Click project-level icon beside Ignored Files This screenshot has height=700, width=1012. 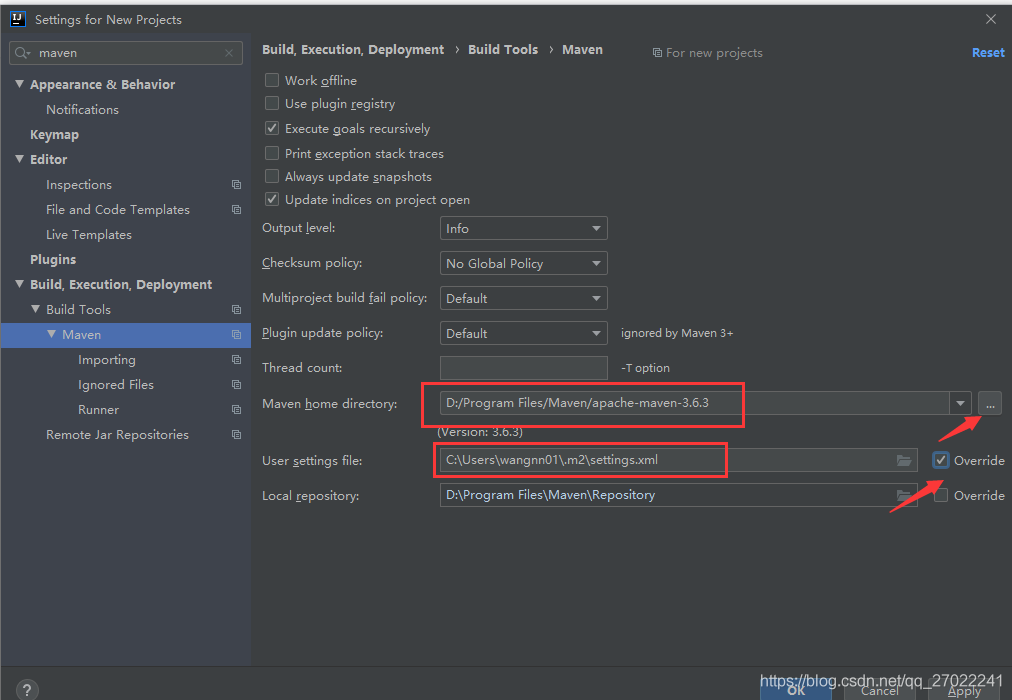[x=236, y=385]
